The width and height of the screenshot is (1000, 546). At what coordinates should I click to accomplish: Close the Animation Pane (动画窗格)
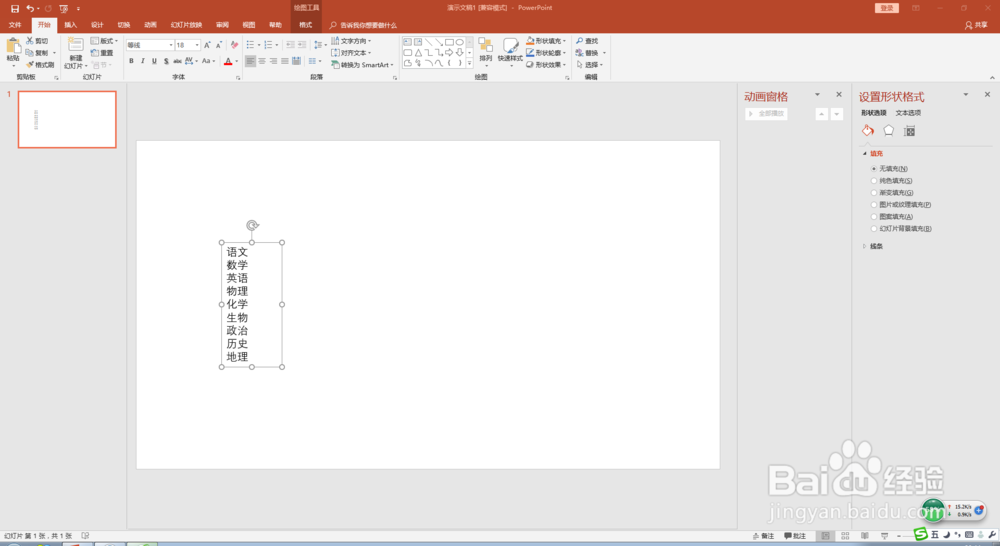pyautogui.click(x=839, y=94)
